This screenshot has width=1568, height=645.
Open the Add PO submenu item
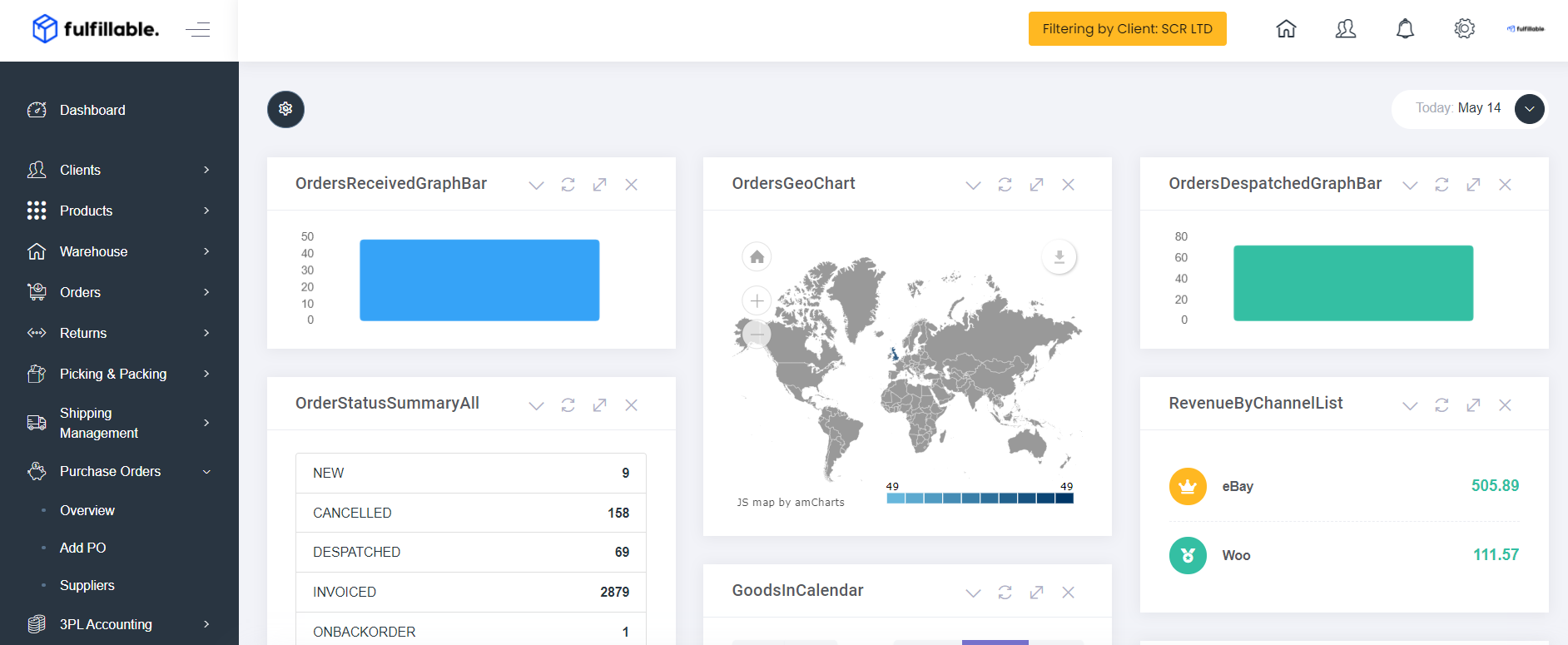[x=83, y=548]
